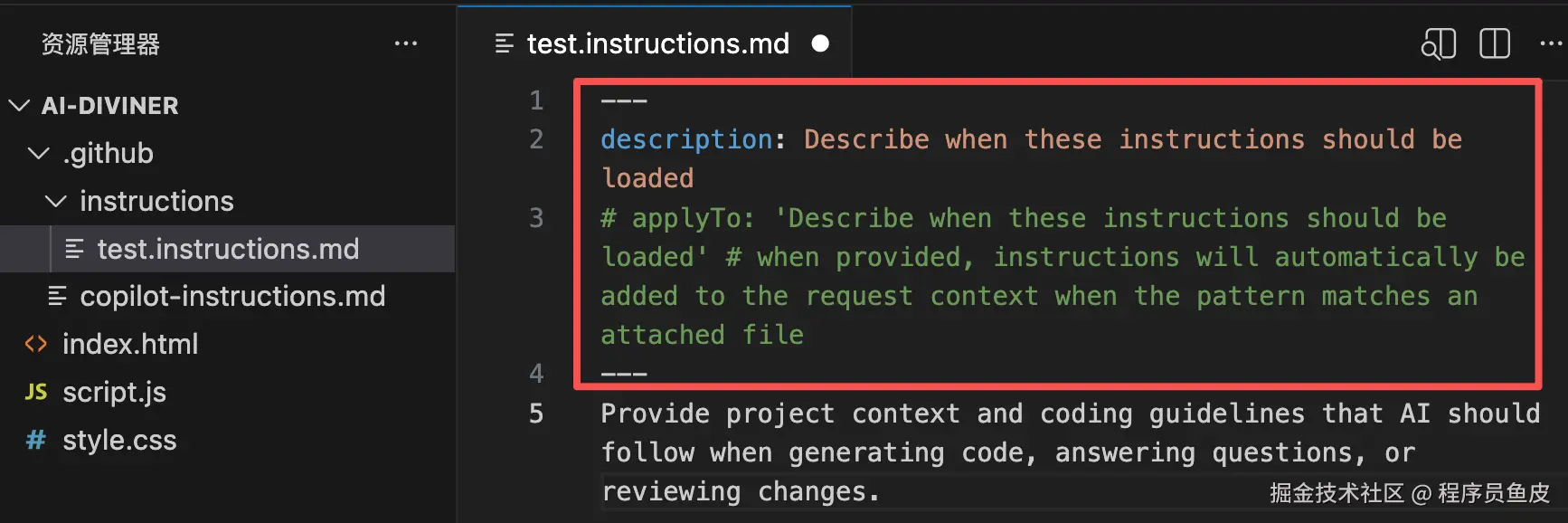The width and height of the screenshot is (1568, 523).
Task: Click the file icon beside copilot-instructions.md
Action: point(57,296)
